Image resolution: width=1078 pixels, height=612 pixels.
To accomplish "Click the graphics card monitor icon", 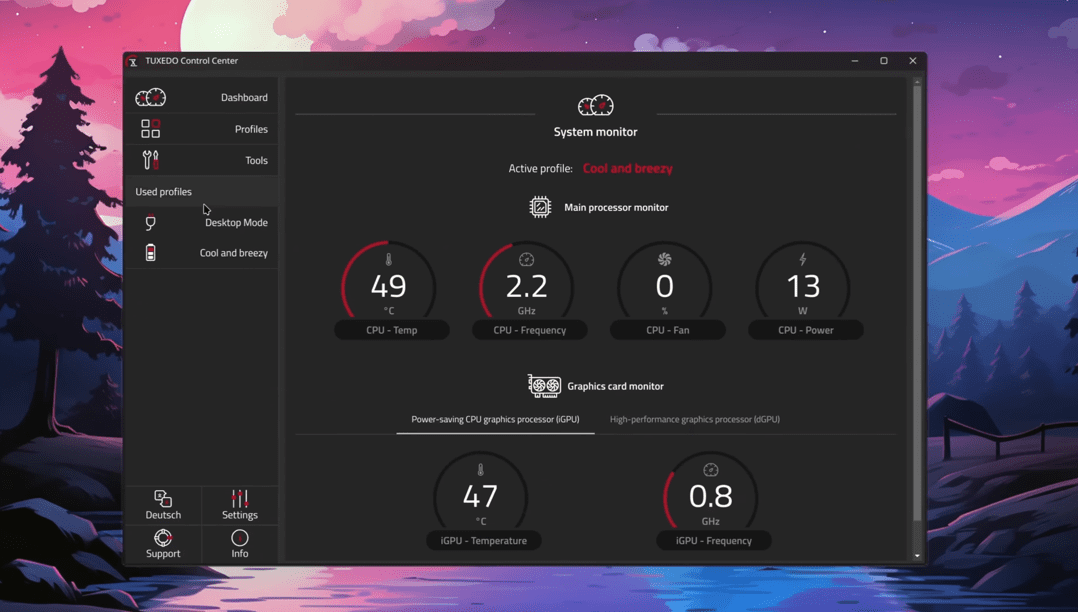I will pyautogui.click(x=544, y=386).
